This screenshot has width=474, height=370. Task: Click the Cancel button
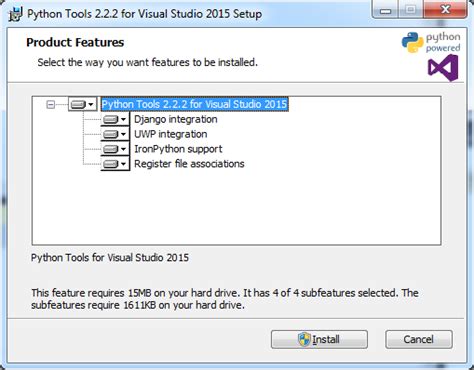coord(419,339)
